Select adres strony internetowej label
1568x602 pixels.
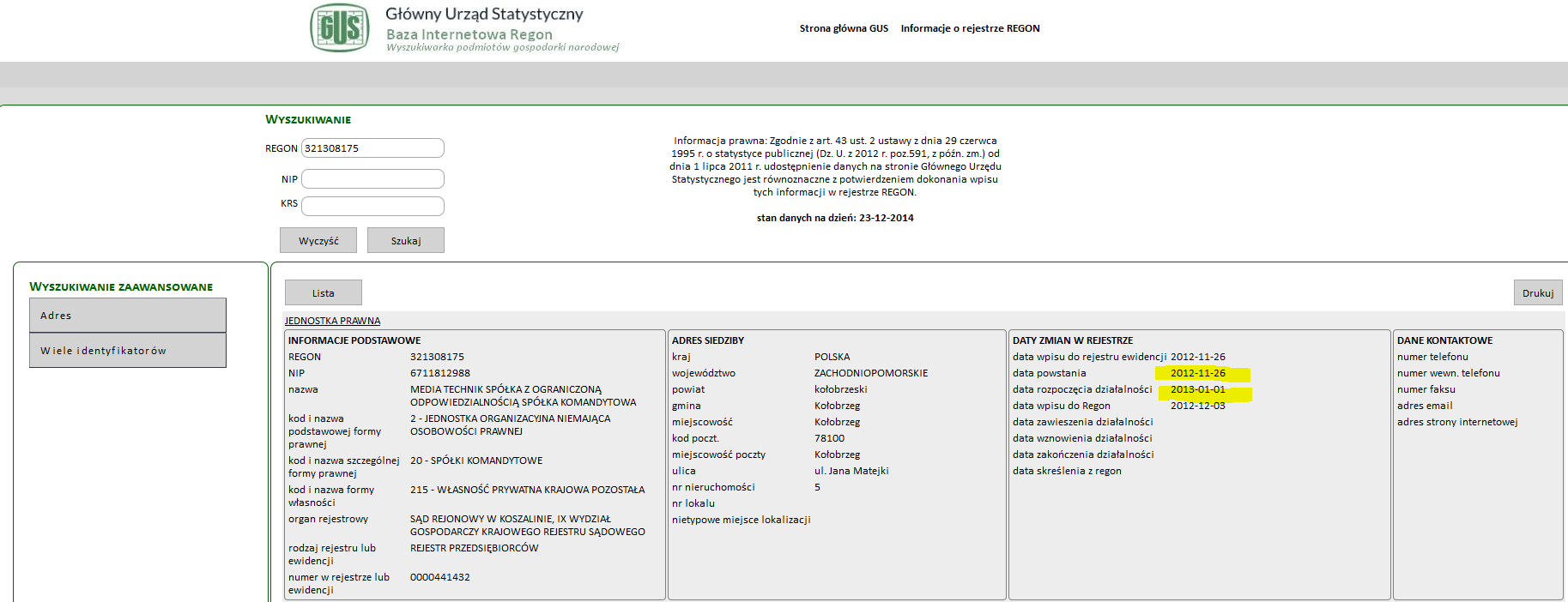click(1457, 422)
